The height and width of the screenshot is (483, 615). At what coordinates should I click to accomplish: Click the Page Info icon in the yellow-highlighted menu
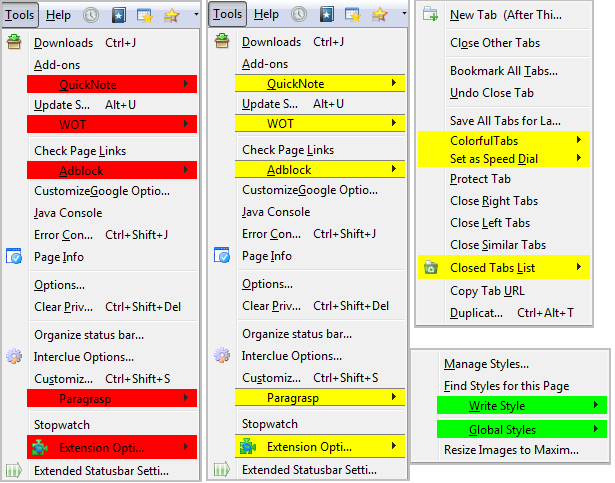click(222, 255)
